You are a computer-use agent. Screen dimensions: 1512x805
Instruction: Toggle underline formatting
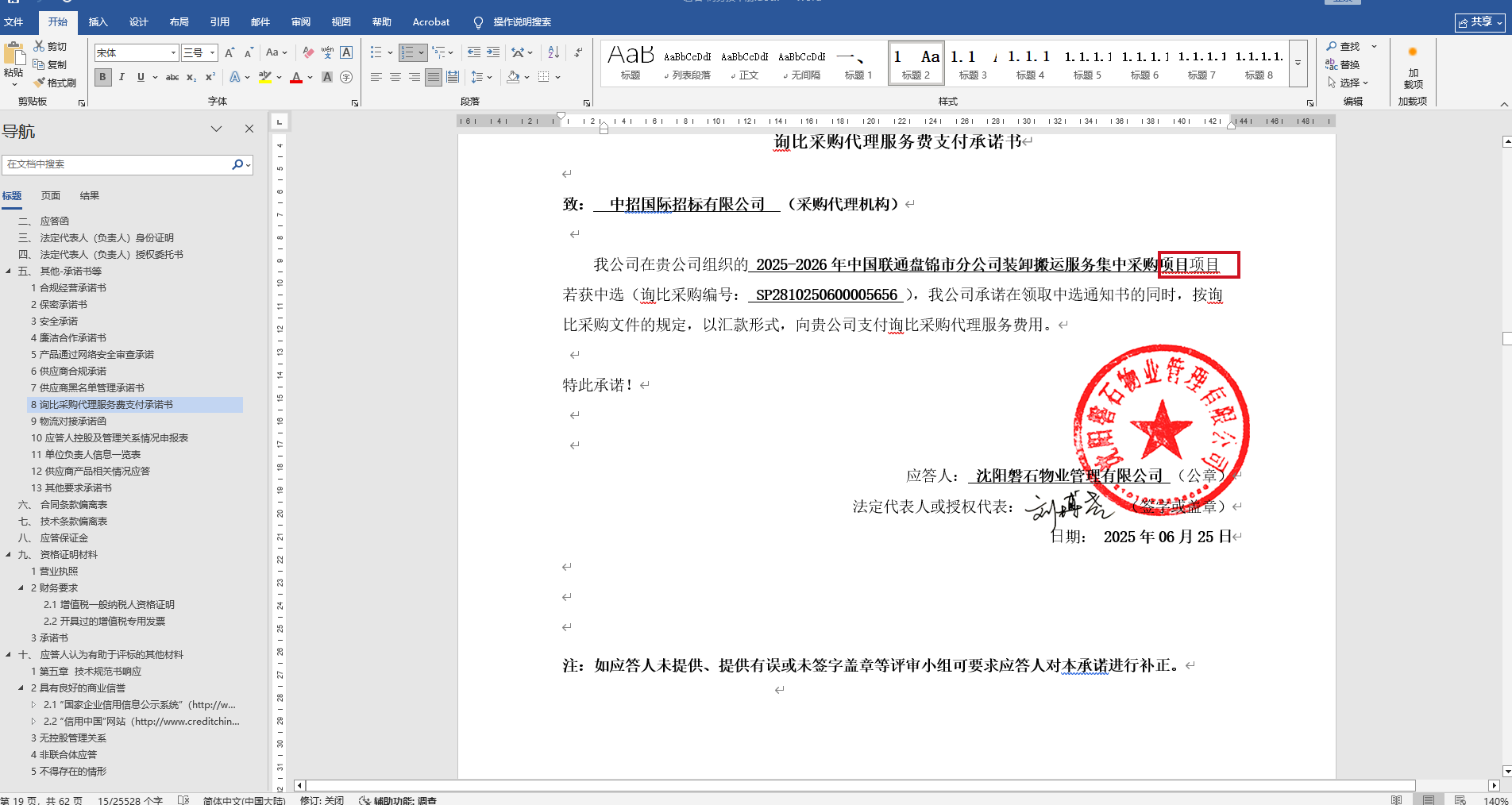(x=141, y=77)
